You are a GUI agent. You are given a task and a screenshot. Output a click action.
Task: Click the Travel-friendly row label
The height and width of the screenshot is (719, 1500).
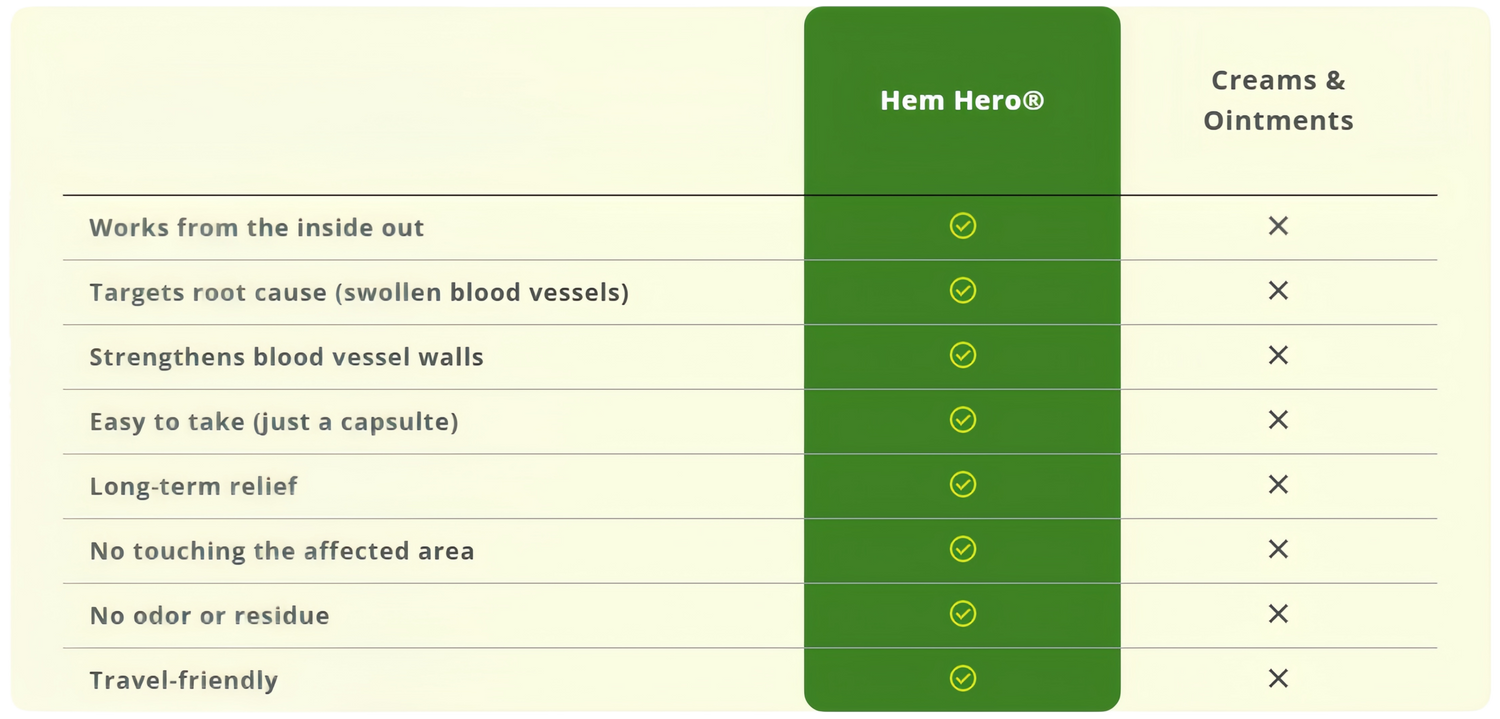[184, 681]
